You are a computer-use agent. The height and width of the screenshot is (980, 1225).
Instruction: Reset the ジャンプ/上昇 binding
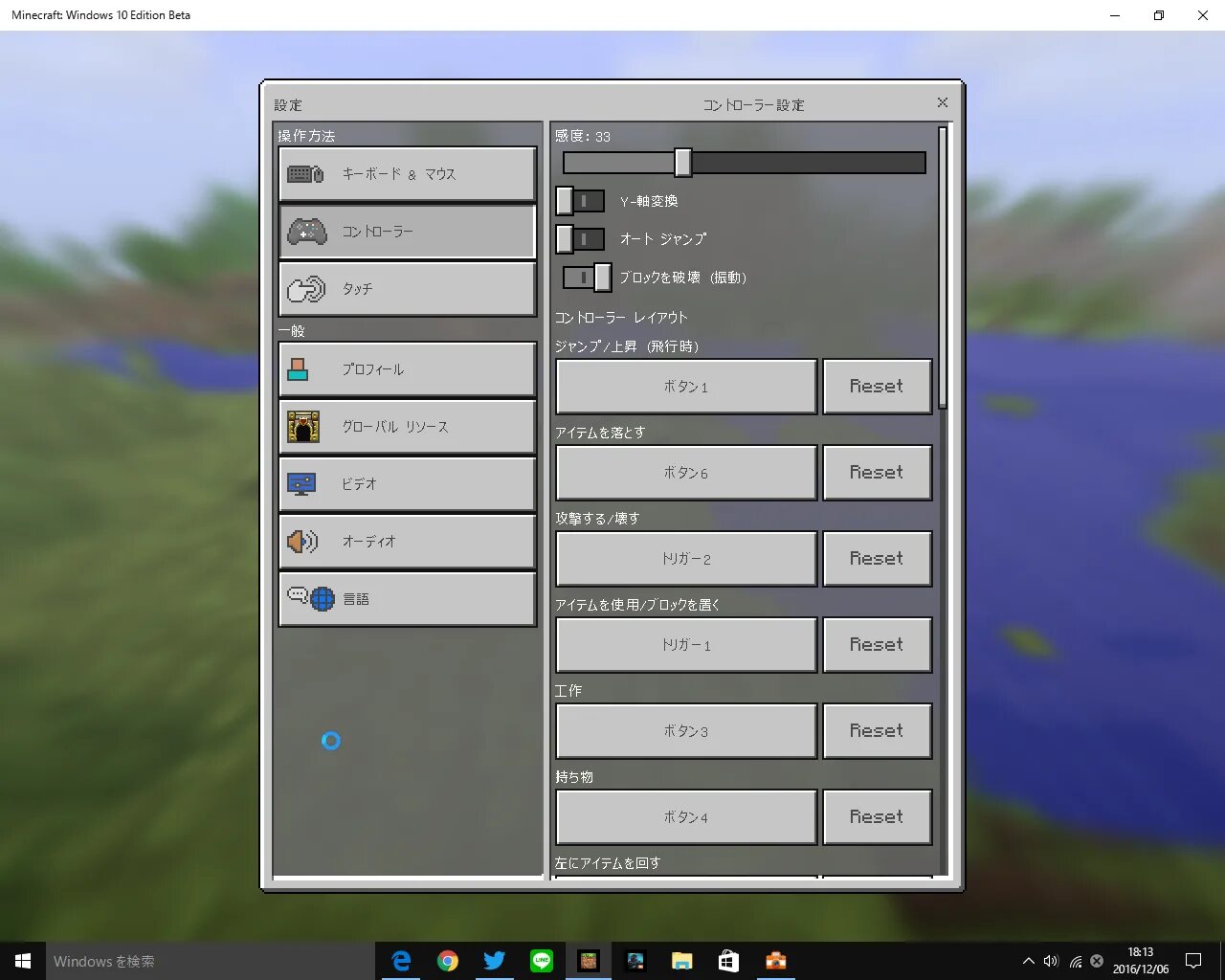click(878, 387)
